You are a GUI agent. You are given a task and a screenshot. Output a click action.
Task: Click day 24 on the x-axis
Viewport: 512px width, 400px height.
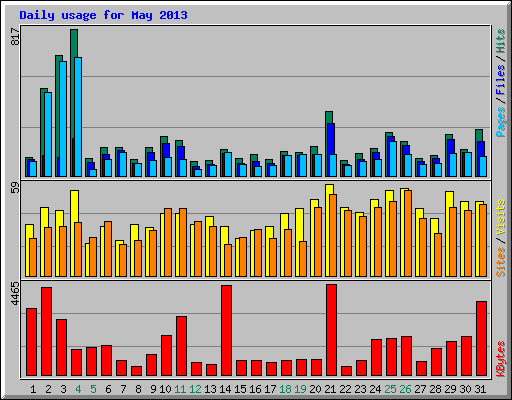click(x=375, y=389)
